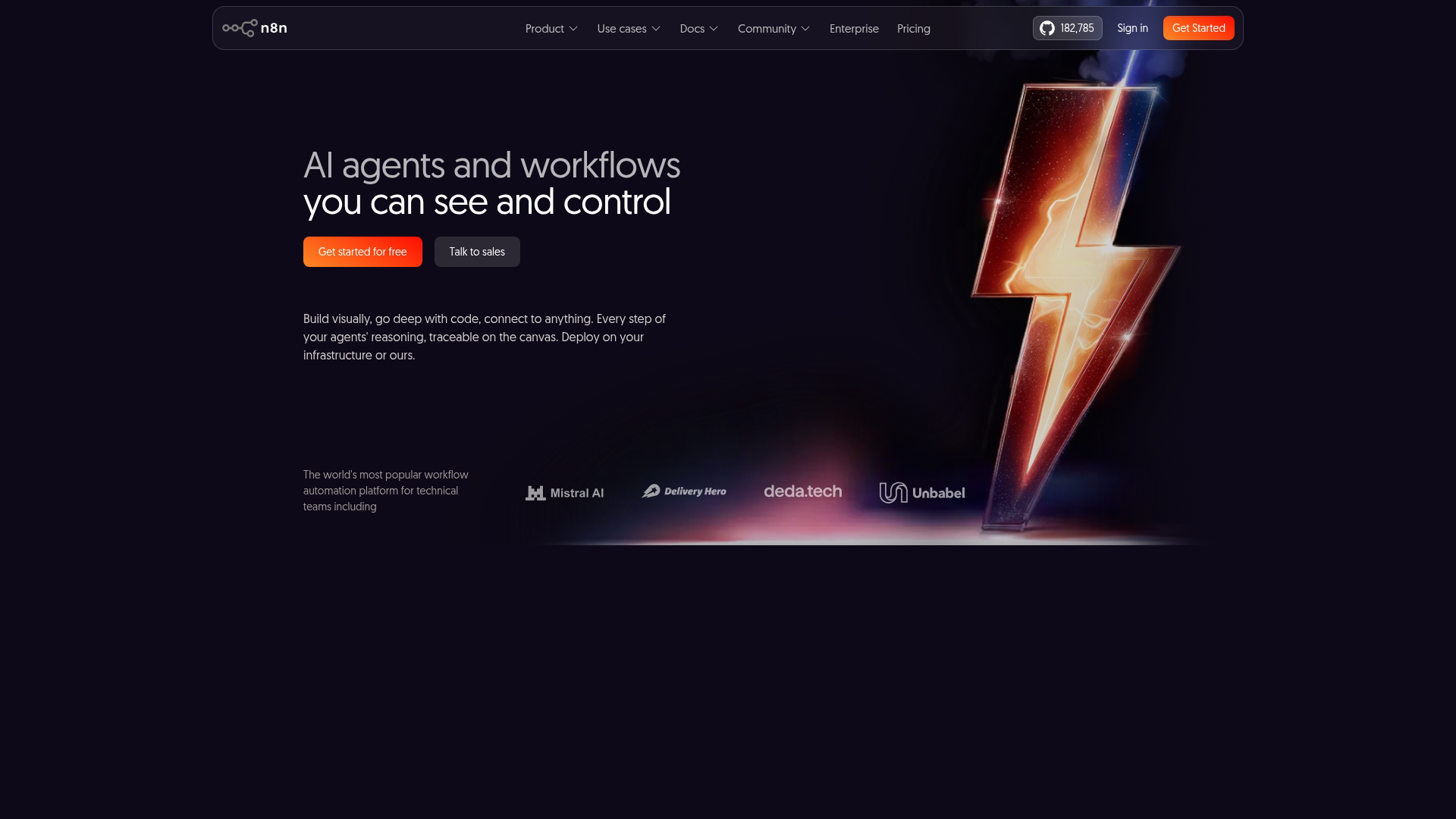Click the Sign in link
This screenshot has width=1456, height=819.
1132,28
